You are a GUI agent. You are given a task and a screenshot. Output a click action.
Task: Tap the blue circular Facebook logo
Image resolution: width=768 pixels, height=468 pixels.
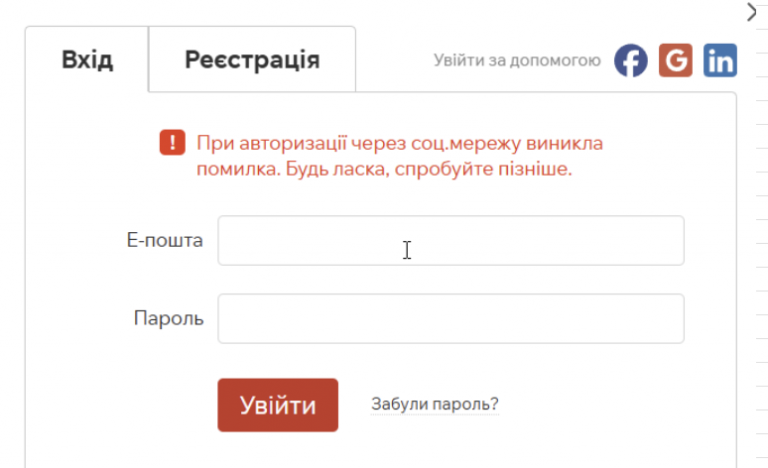click(x=631, y=60)
